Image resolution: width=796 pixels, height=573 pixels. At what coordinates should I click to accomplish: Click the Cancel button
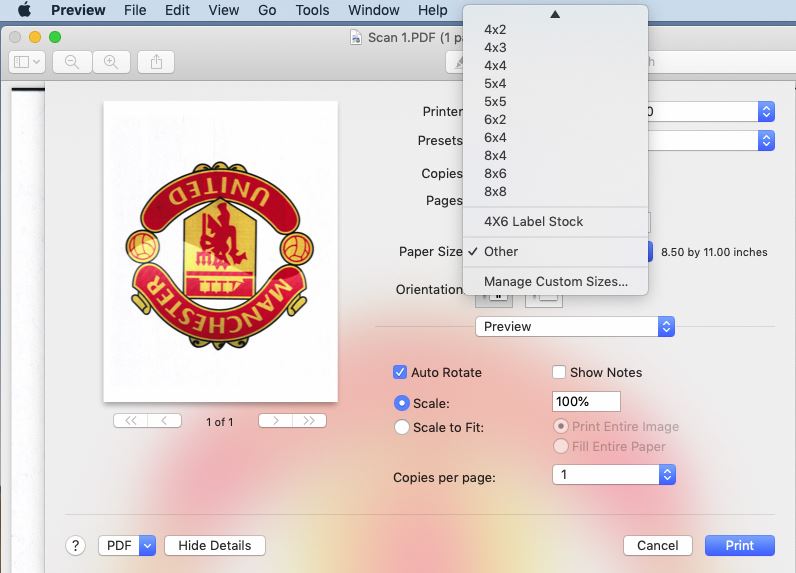click(x=657, y=546)
